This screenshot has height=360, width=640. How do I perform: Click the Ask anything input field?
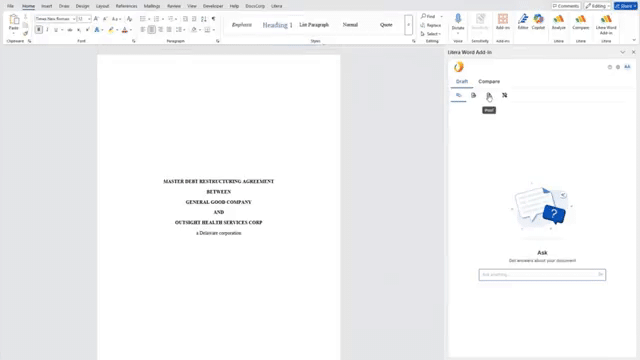pos(542,275)
